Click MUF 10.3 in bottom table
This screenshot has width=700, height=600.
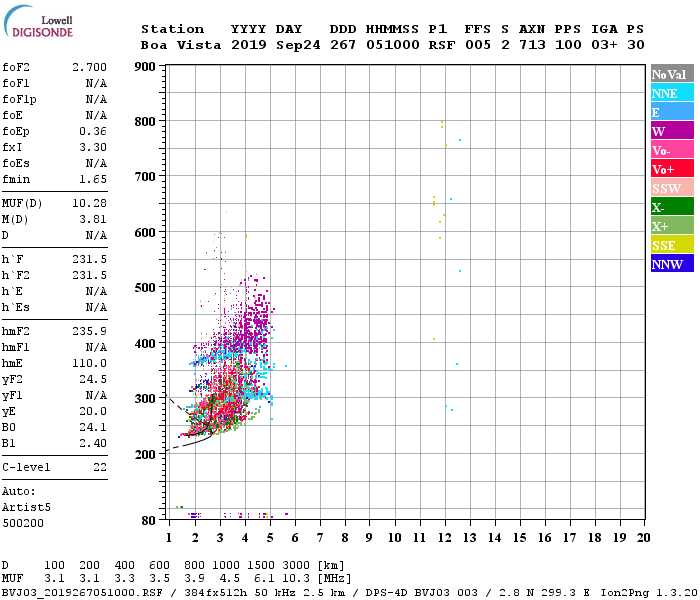pyautogui.click(x=295, y=579)
